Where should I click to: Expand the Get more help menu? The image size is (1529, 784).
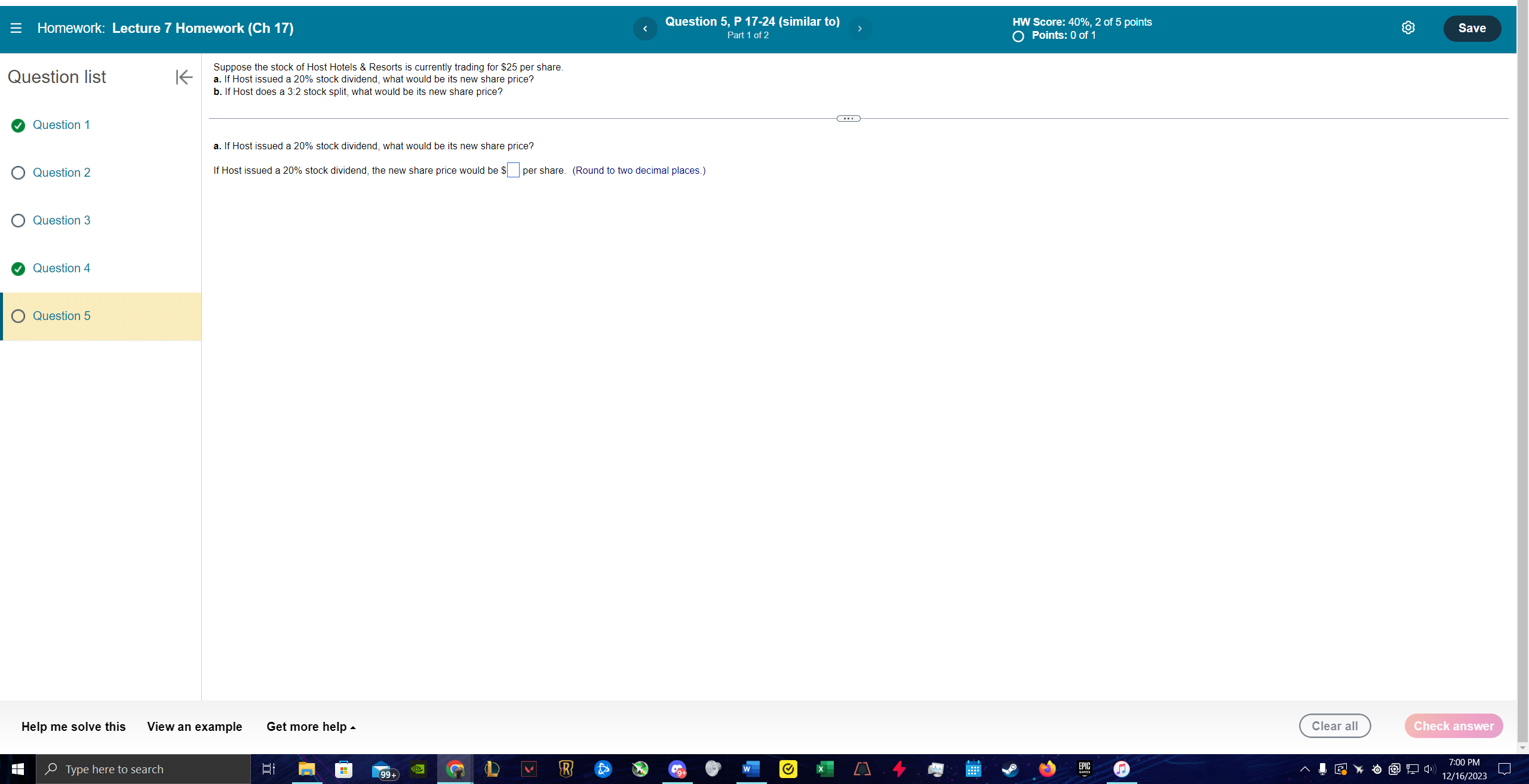(311, 727)
